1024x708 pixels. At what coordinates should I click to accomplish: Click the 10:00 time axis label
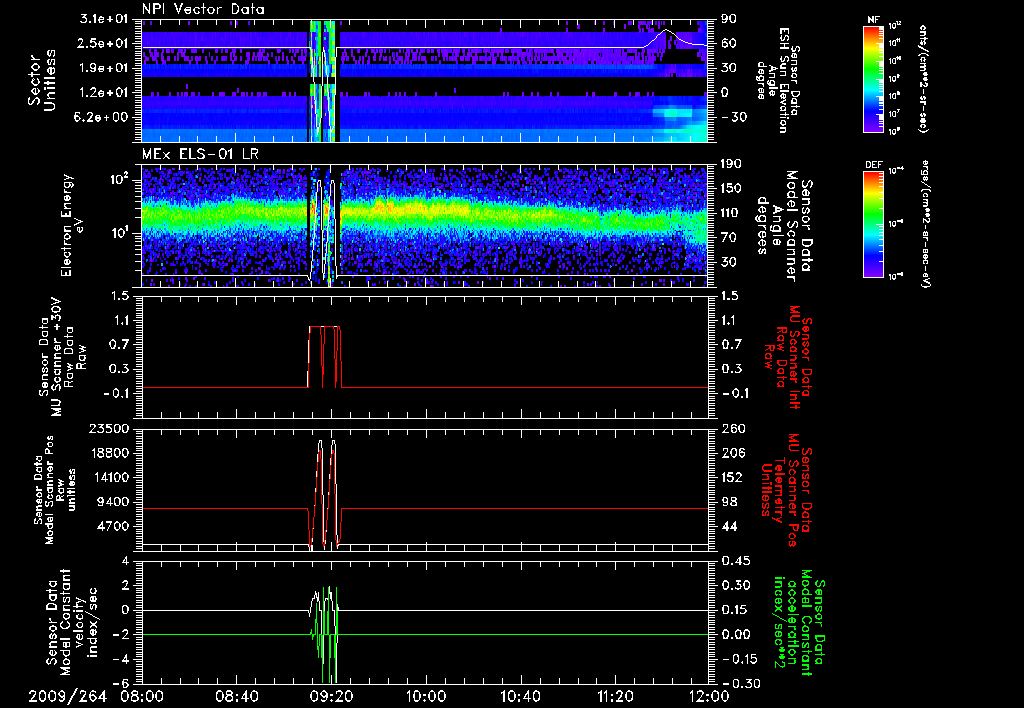pyautogui.click(x=426, y=696)
